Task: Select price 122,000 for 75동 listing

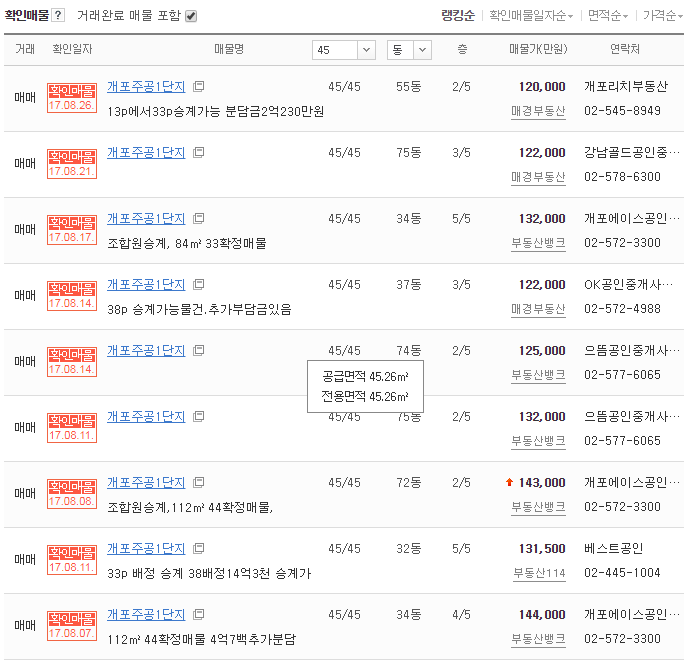Action: tap(542, 153)
